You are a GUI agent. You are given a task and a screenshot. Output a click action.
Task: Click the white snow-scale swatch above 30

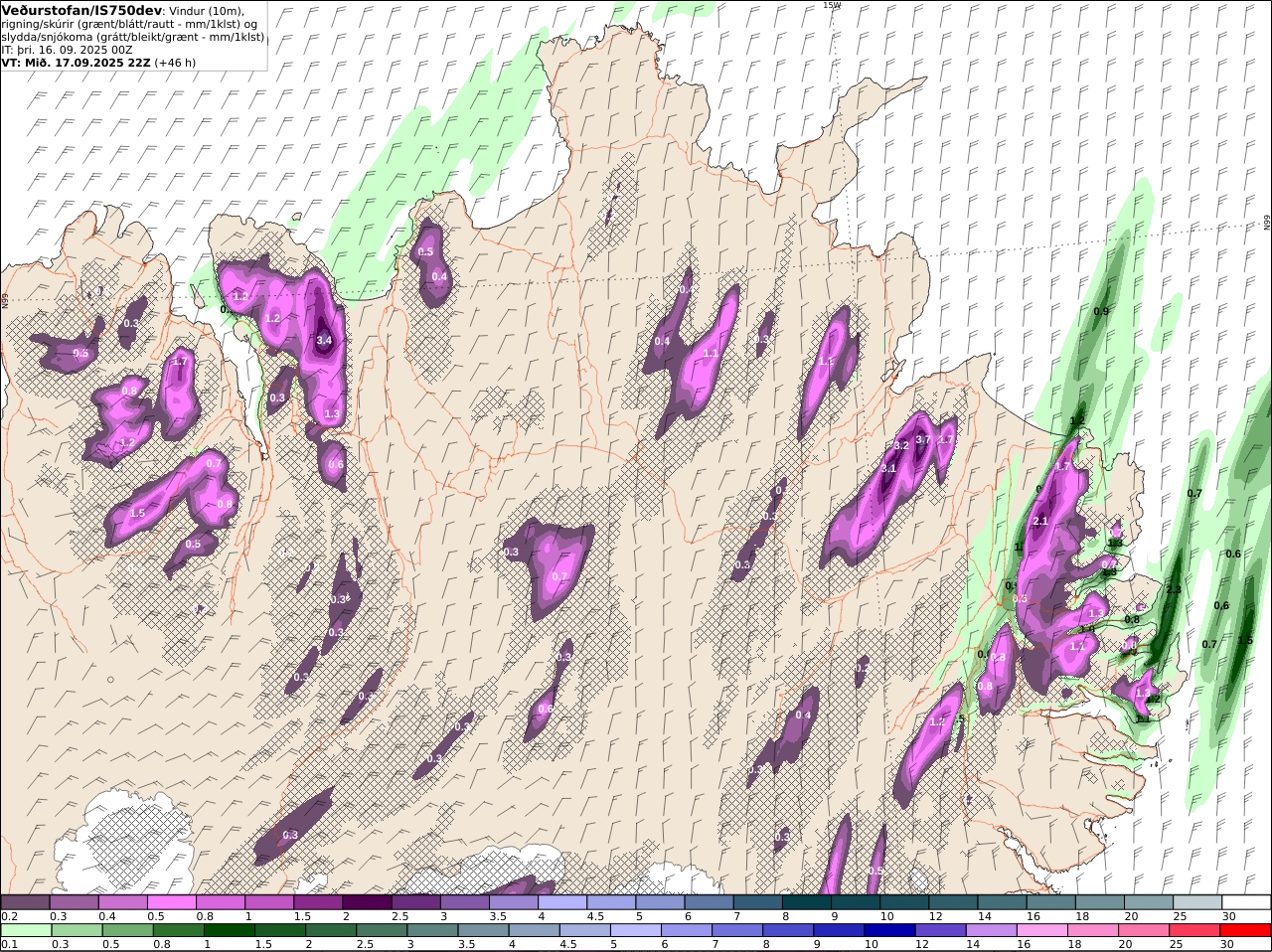click(x=1247, y=902)
